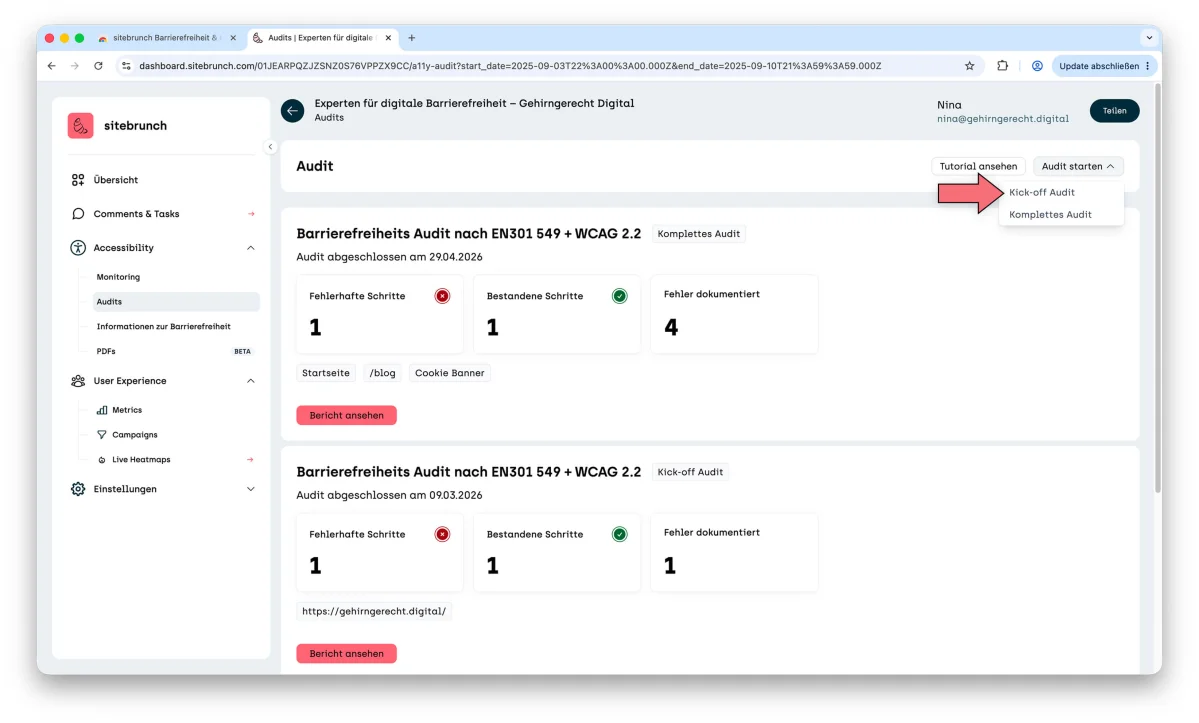Click the Kick-off Audit badge in the second audit
The height and width of the screenshot is (723, 1199).
[x=690, y=472]
